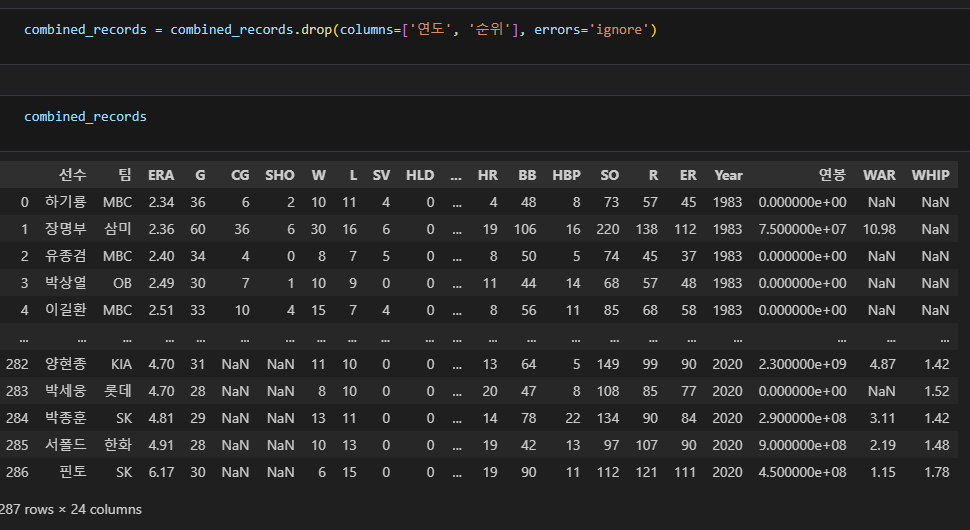This screenshot has width=970, height=530.
Task: Click team cell KIA
Action: point(121,364)
